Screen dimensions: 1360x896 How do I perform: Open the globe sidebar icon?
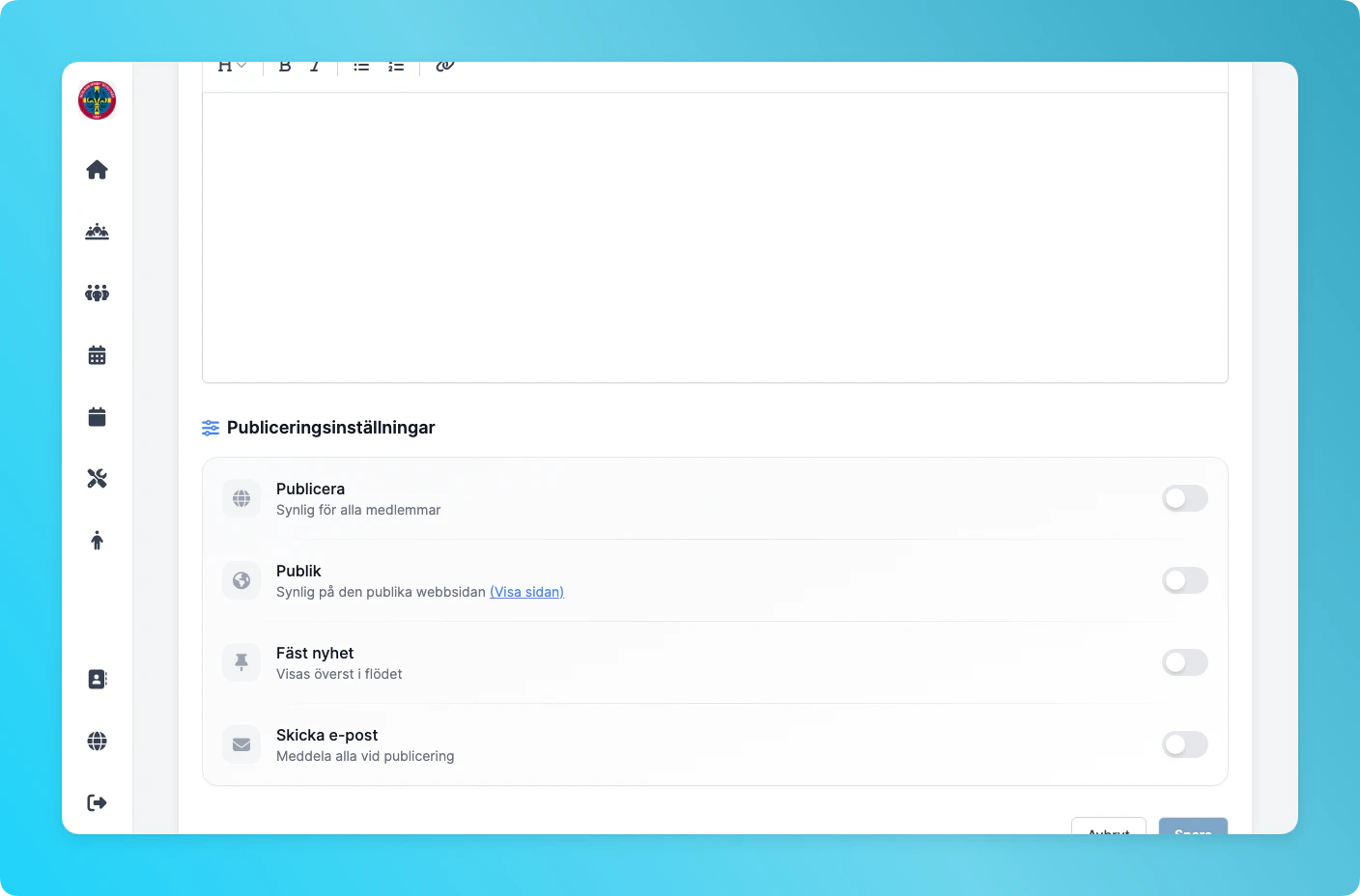97,742
